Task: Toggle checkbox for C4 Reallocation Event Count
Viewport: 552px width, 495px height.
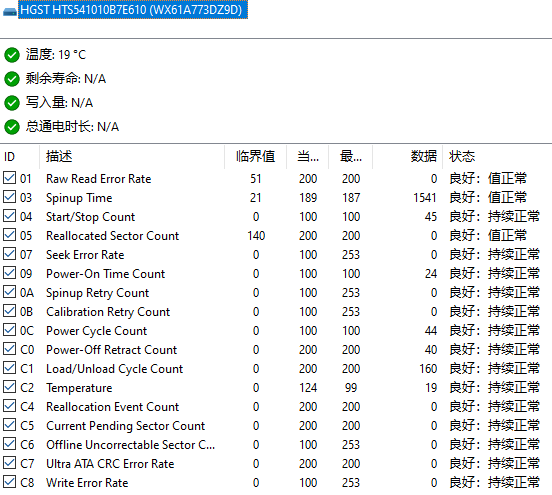Action: pyautogui.click(x=10, y=406)
